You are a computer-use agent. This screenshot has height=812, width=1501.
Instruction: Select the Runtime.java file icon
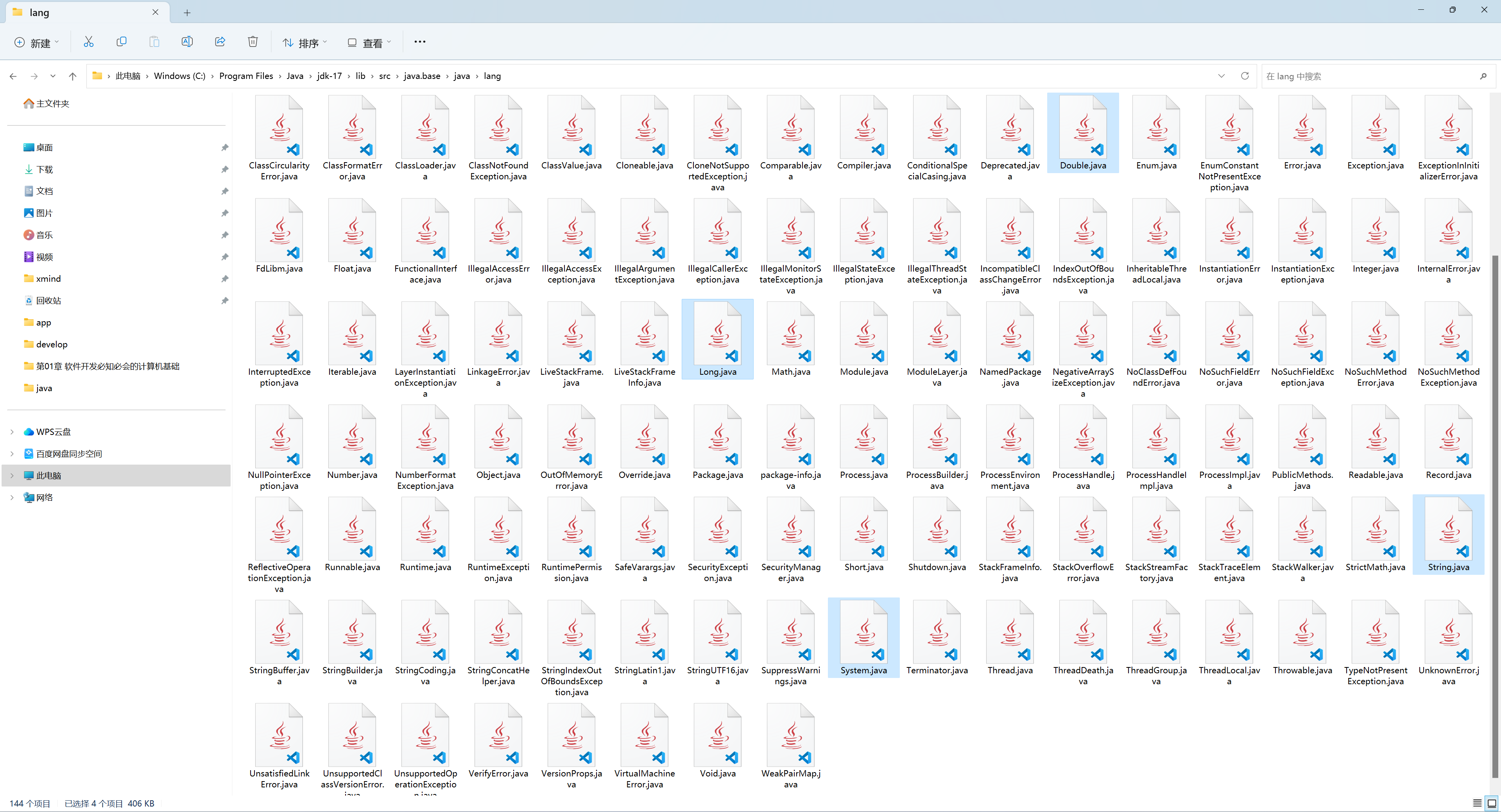[425, 529]
